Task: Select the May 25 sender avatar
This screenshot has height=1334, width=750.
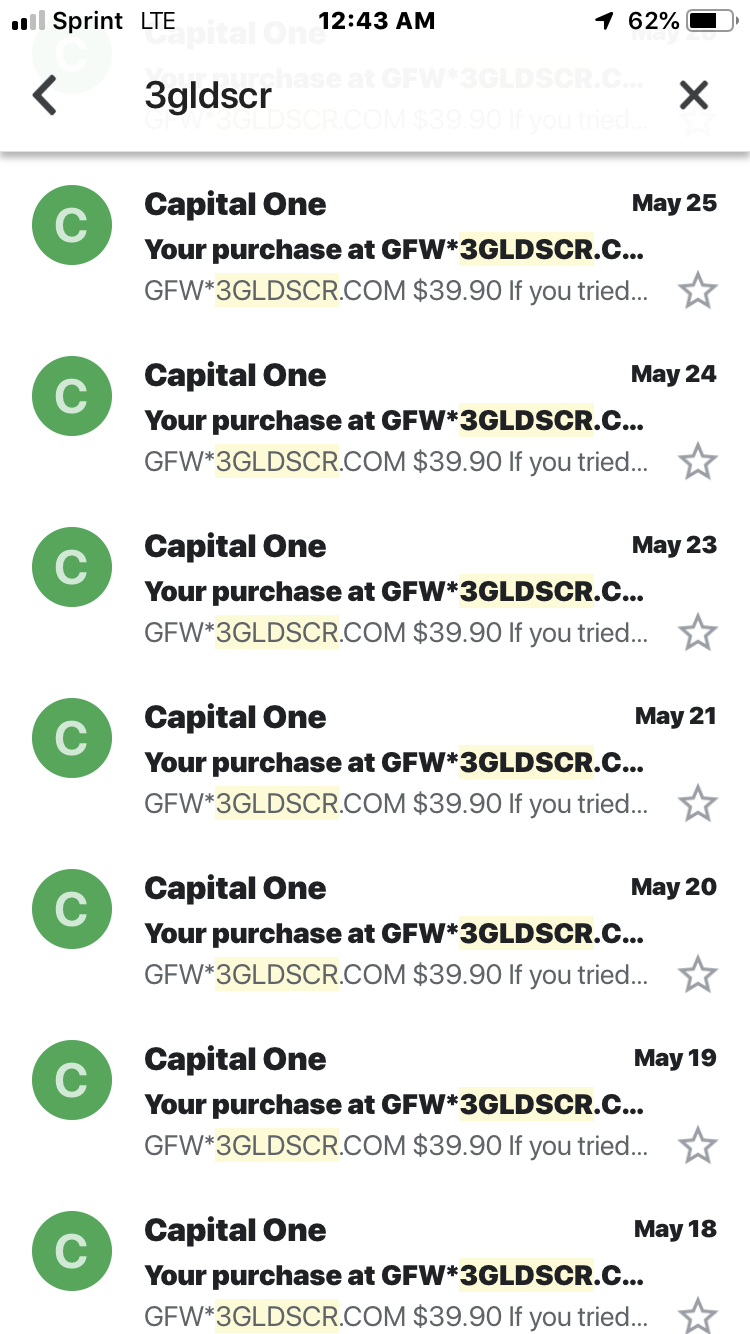Action: tap(71, 226)
